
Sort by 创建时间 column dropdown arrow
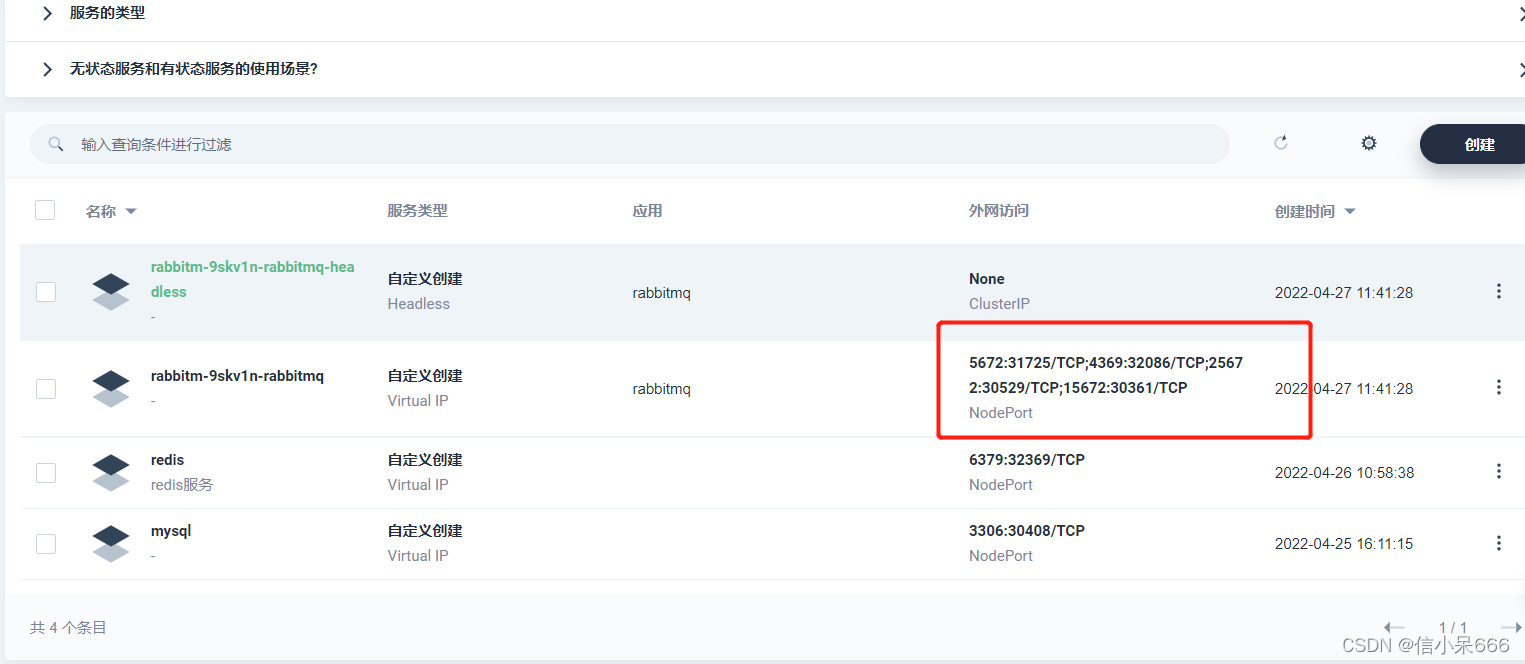[x=1350, y=212]
